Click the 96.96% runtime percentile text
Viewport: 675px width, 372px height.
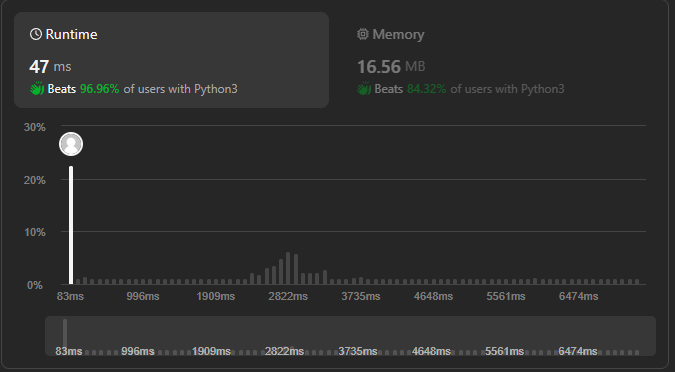click(99, 89)
